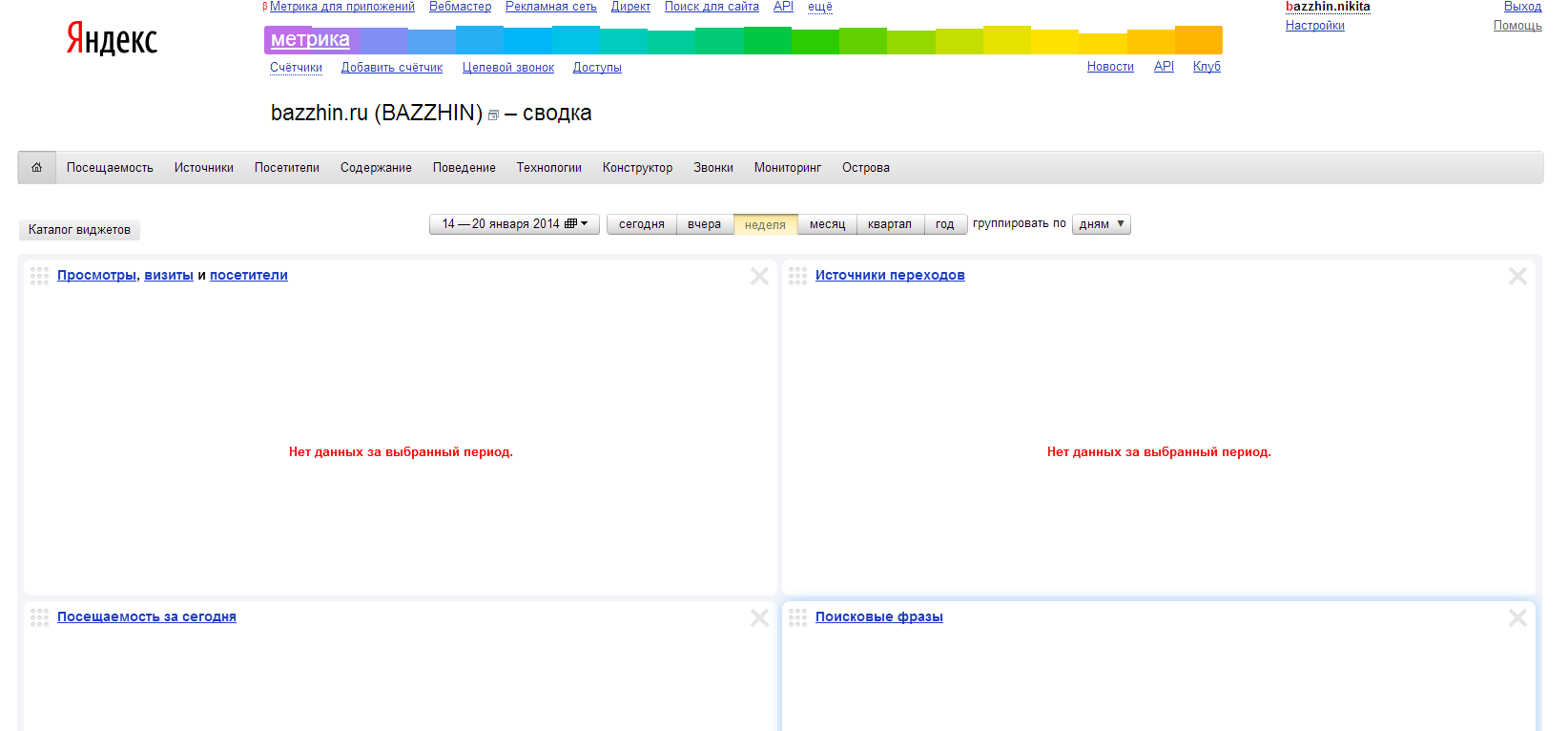This screenshot has width=1568, height=731.
Task: Open the Острова menu
Action: point(866,168)
